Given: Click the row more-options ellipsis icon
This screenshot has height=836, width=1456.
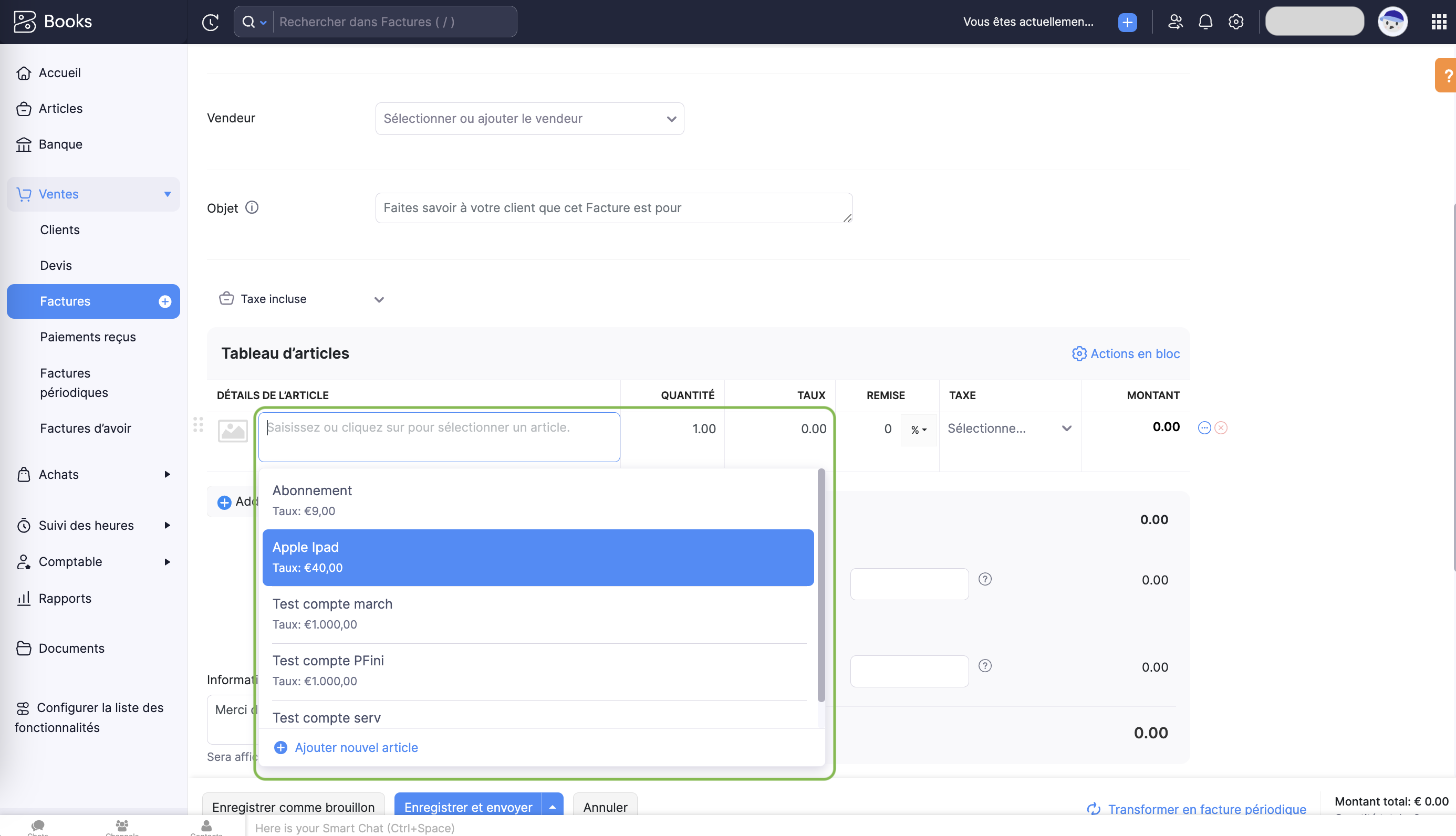Looking at the screenshot, I should (1204, 428).
